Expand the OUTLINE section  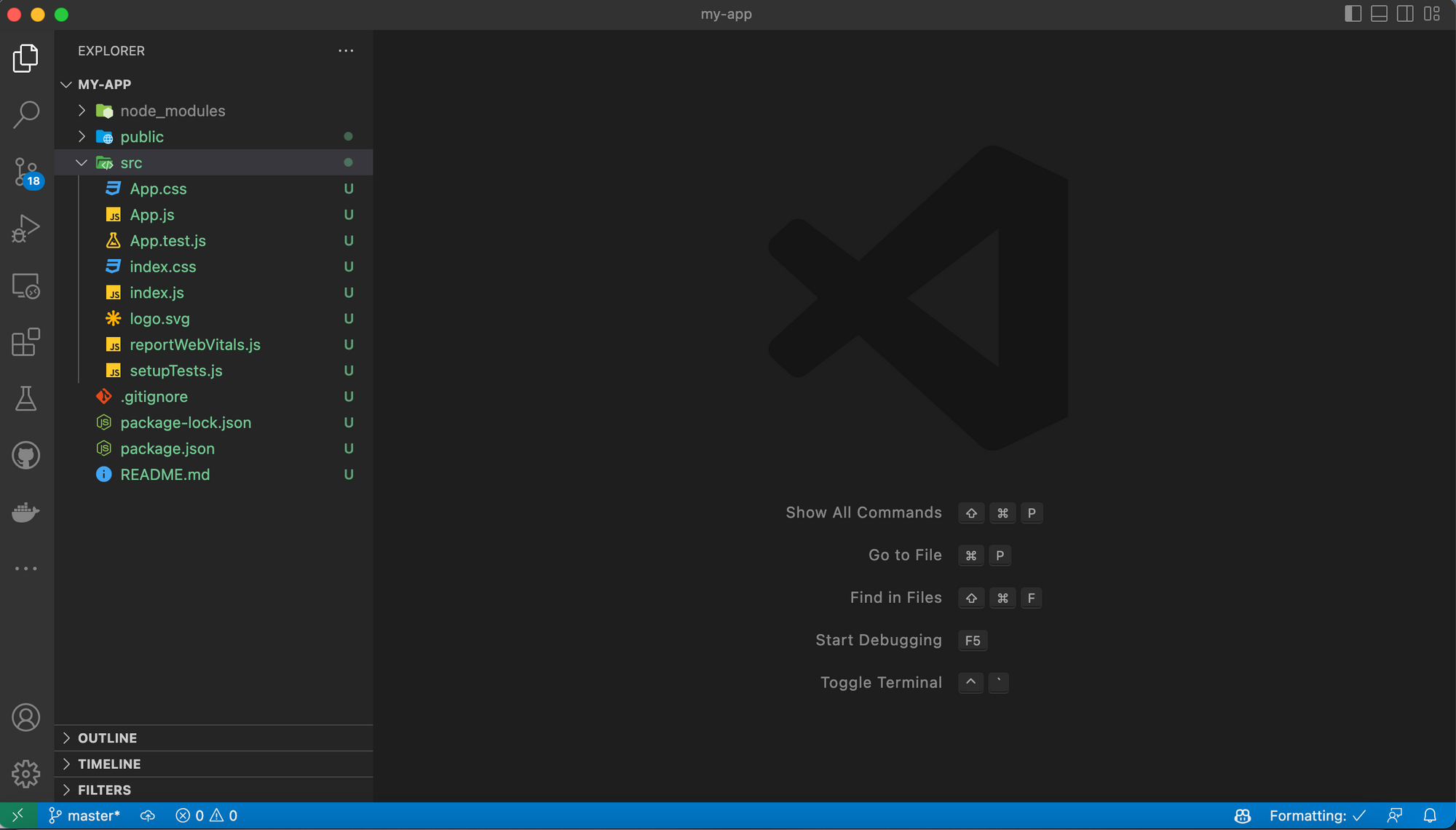coord(107,738)
